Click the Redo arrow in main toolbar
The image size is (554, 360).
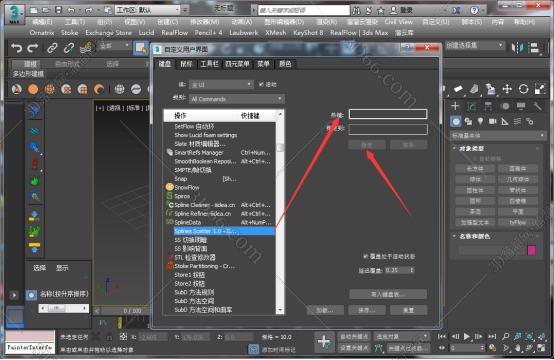[x=33, y=48]
